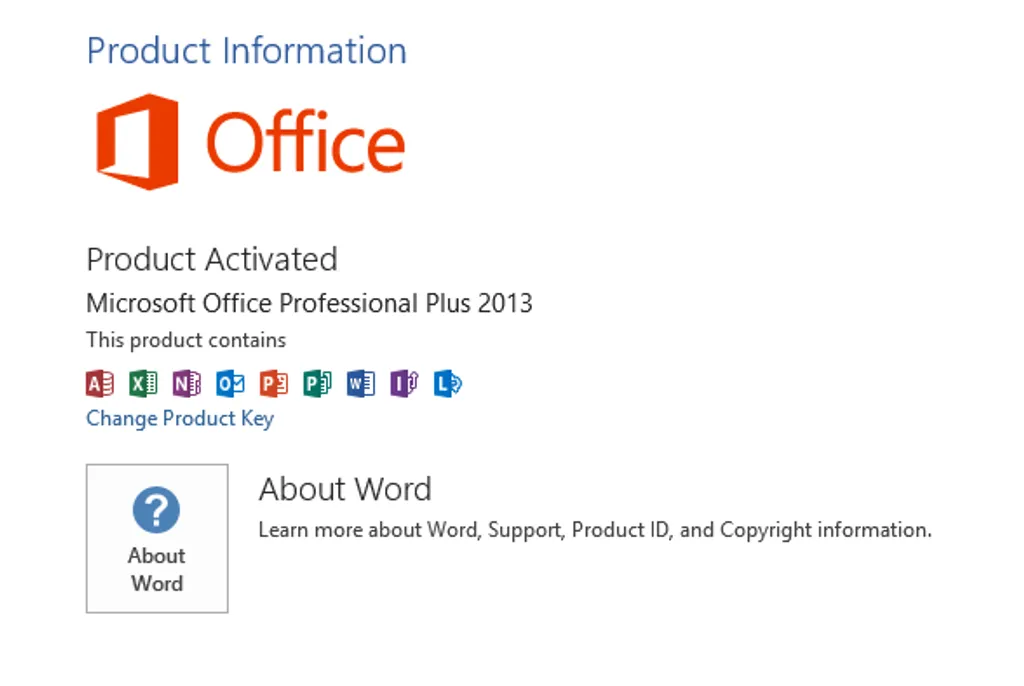Select the purple OneNote icon
Screen dimensions: 1024x686
click(x=187, y=383)
